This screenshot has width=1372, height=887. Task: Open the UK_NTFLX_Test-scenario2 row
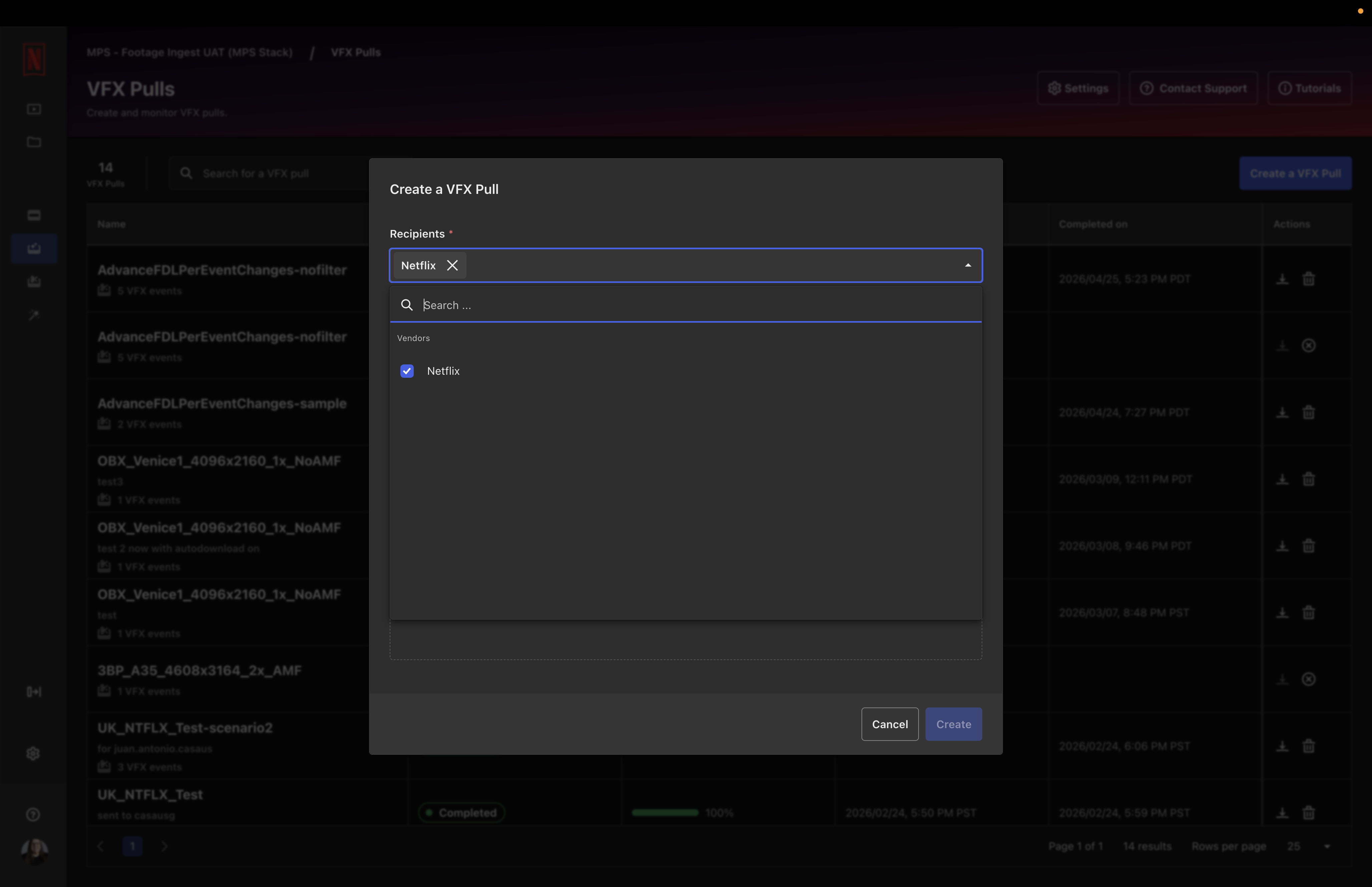tap(185, 728)
